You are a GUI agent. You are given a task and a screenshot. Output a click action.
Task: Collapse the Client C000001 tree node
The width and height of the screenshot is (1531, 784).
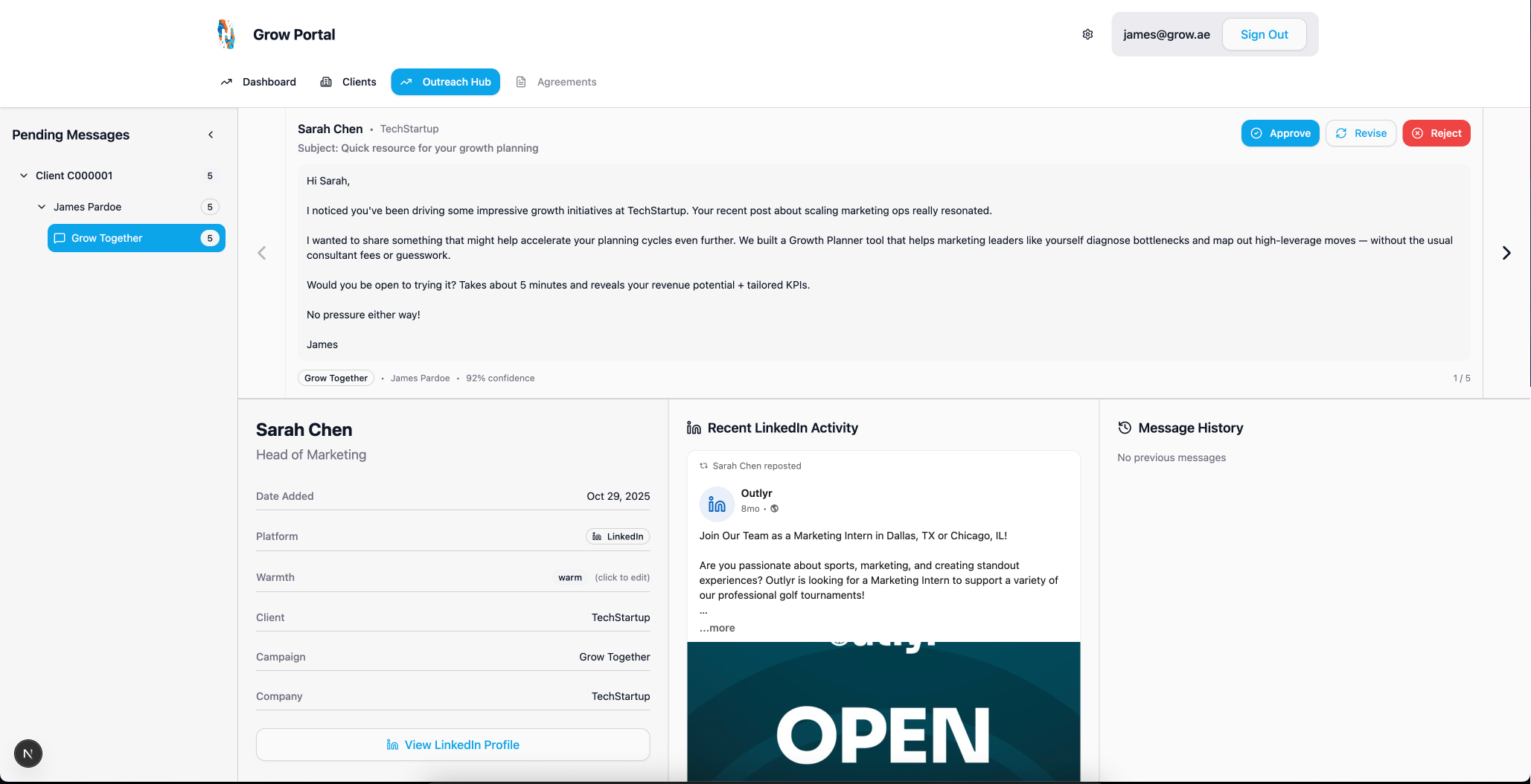point(24,176)
